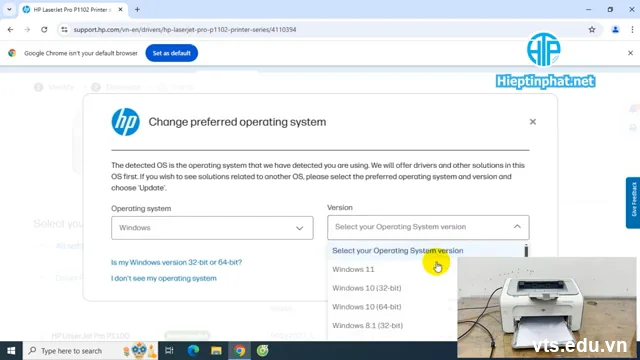Switch to Google Chrome taskbar icon
The height and width of the screenshot is (360, 640).
tap(240, 351)
